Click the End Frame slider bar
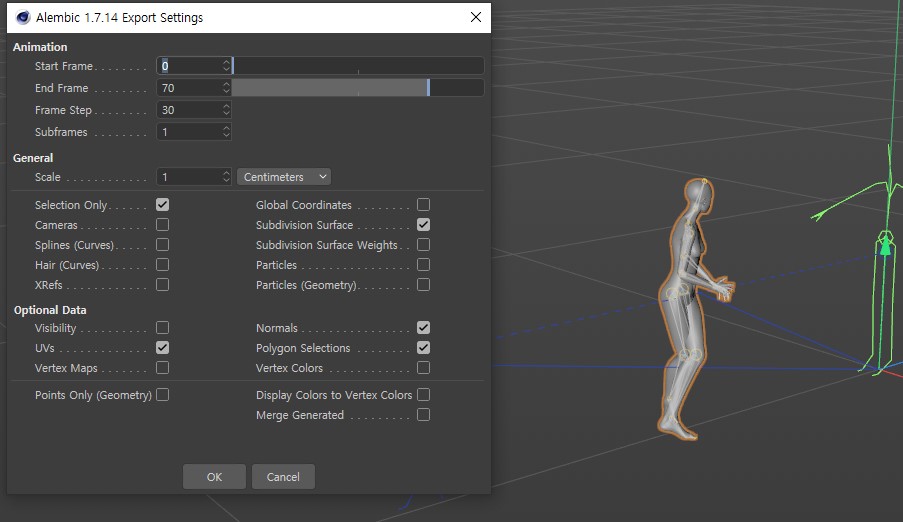The image size is (903, 522). [x=358, y=88]
